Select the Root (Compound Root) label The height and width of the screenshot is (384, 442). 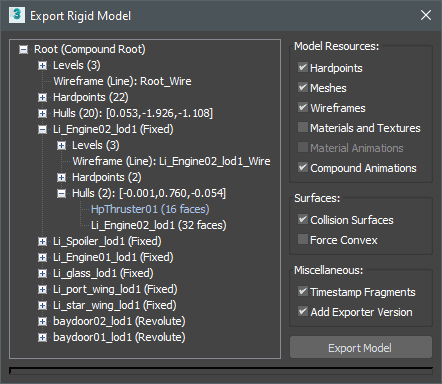(89, 49)
